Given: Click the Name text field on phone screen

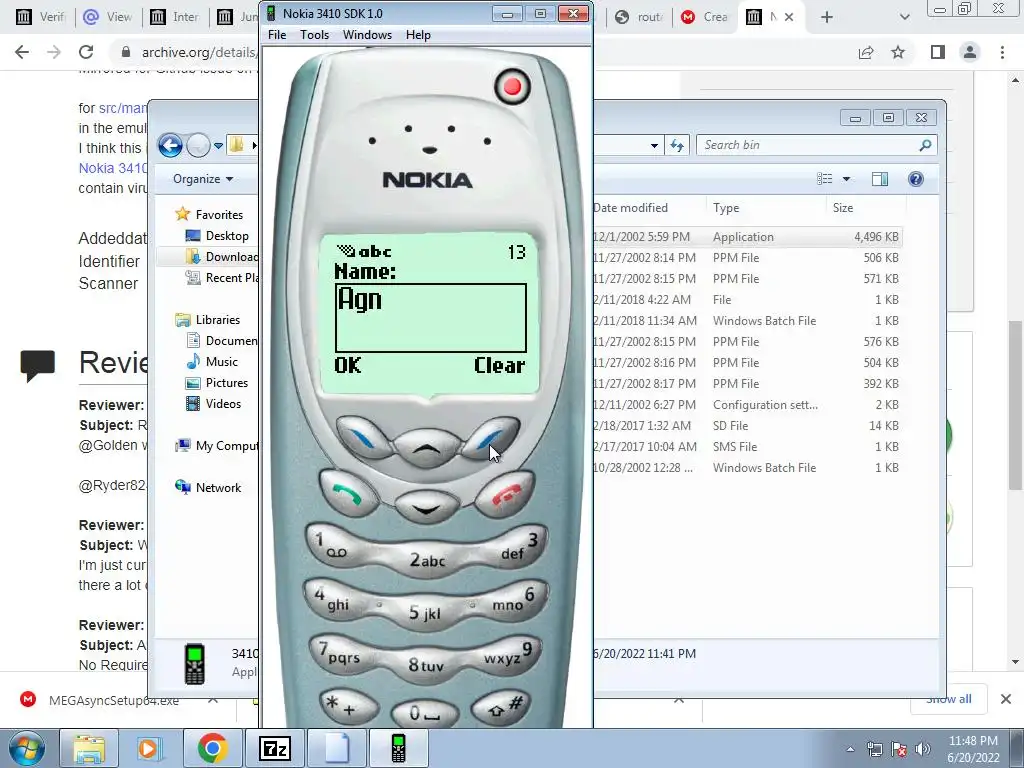Looking at the screenshot, I should point(430,318).
